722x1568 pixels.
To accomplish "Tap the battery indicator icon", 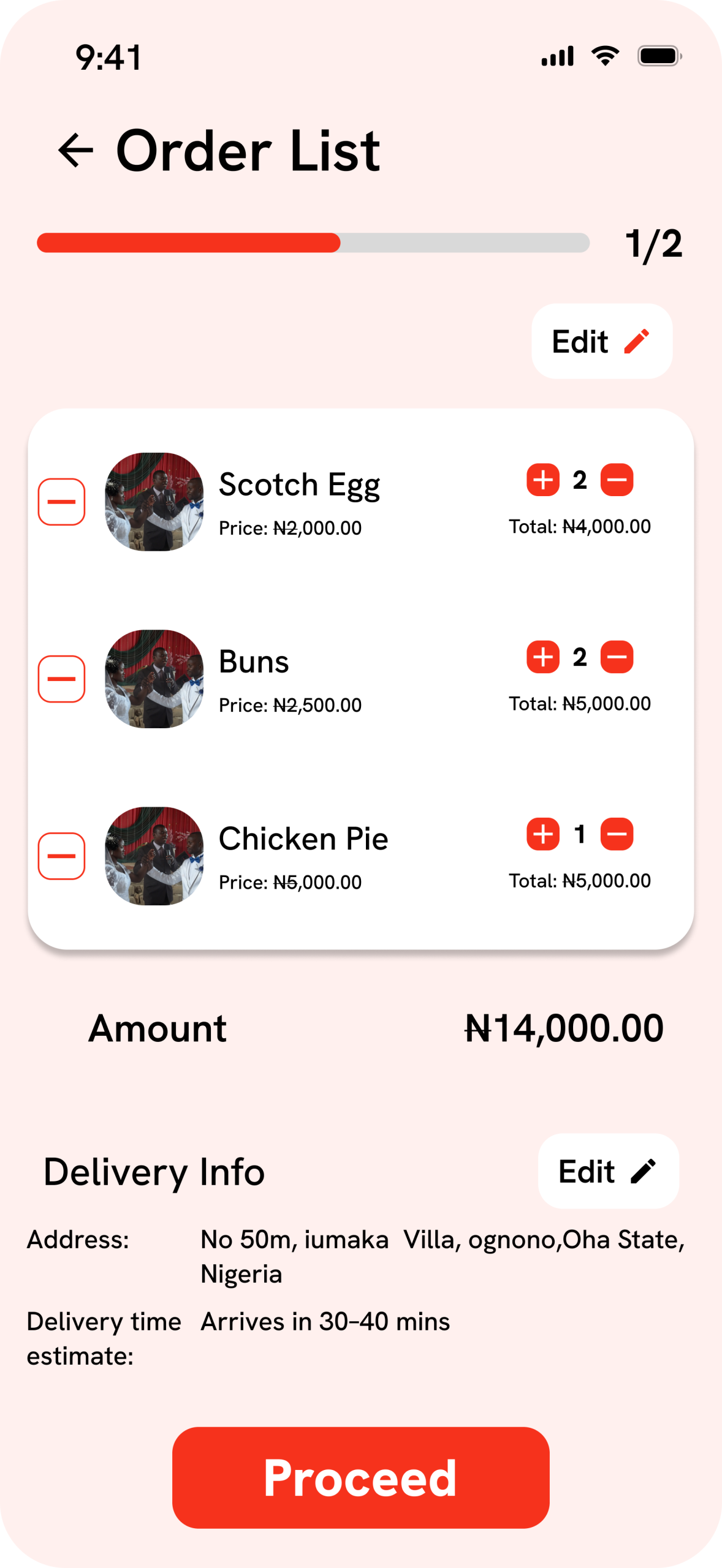I will pos(659,56).
